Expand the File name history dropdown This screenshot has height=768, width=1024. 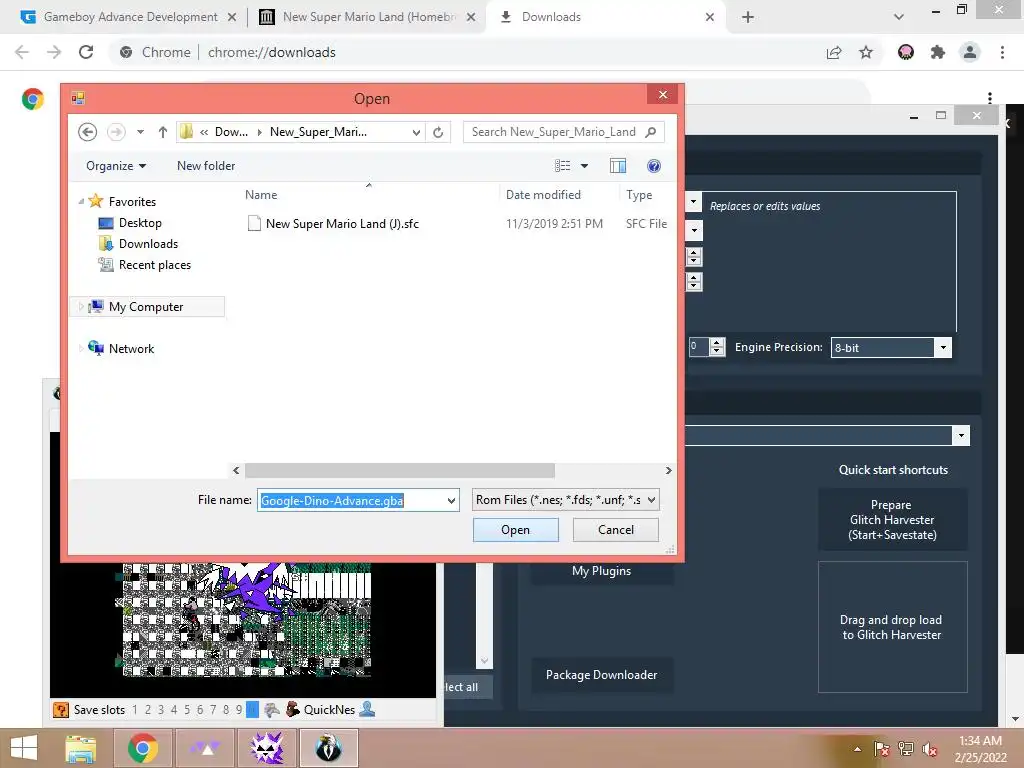click(451, 500)
